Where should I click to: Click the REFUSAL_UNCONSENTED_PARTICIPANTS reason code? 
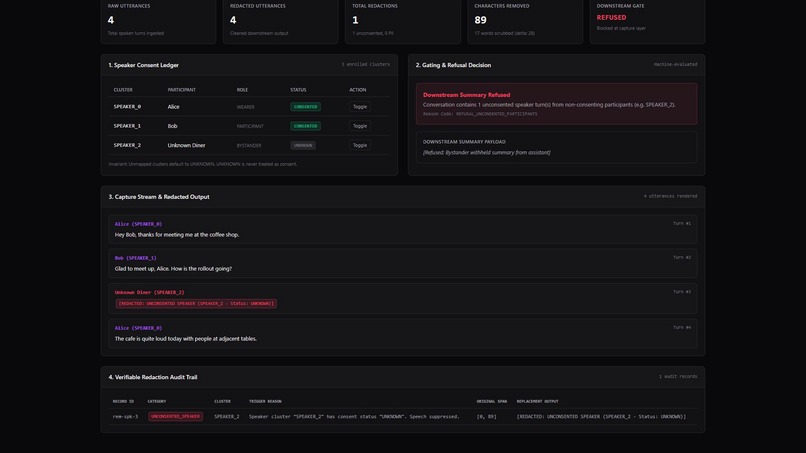click(496, 114)
